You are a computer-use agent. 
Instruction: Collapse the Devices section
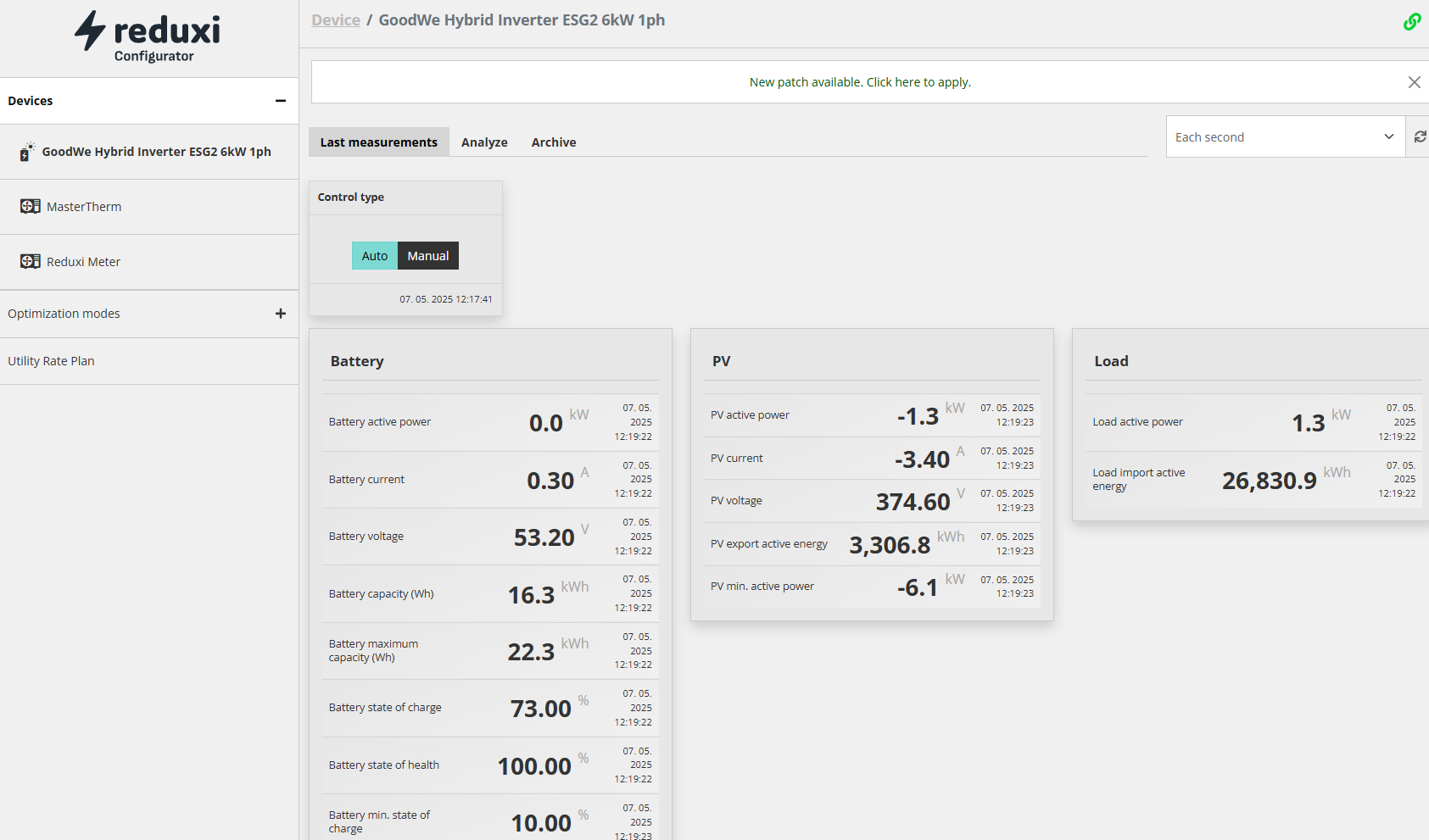[x=281, y=101]
